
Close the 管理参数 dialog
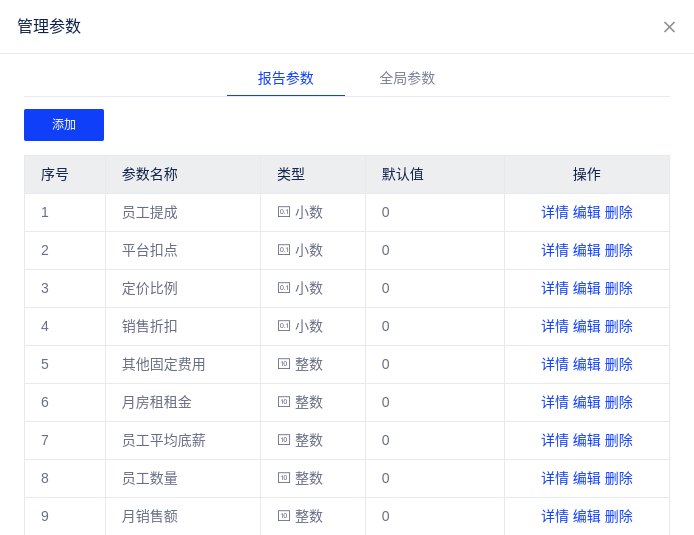coord(669,27)
